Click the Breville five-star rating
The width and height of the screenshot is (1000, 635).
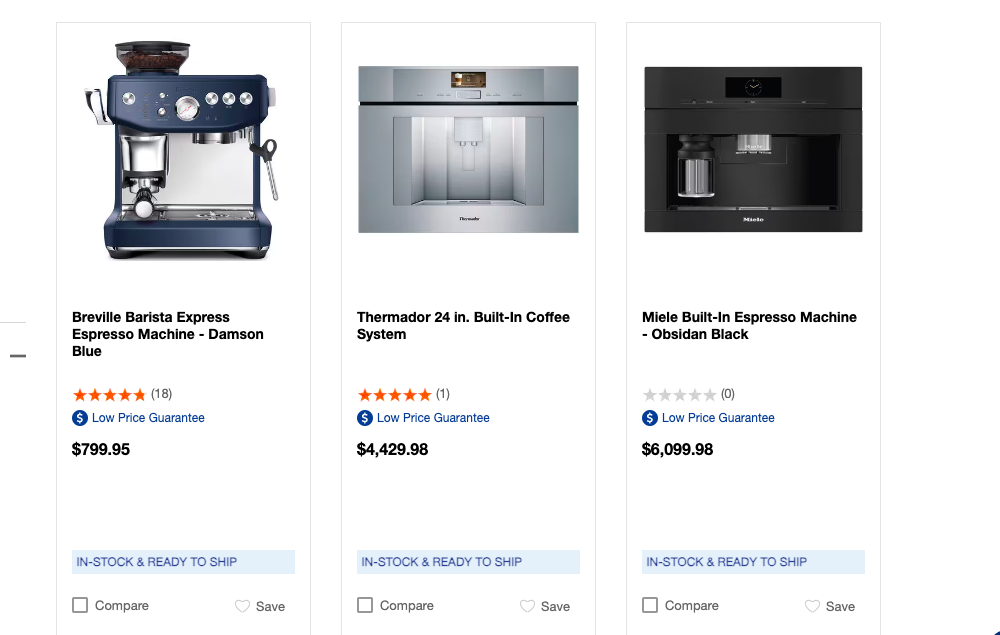tap(109, 394)
